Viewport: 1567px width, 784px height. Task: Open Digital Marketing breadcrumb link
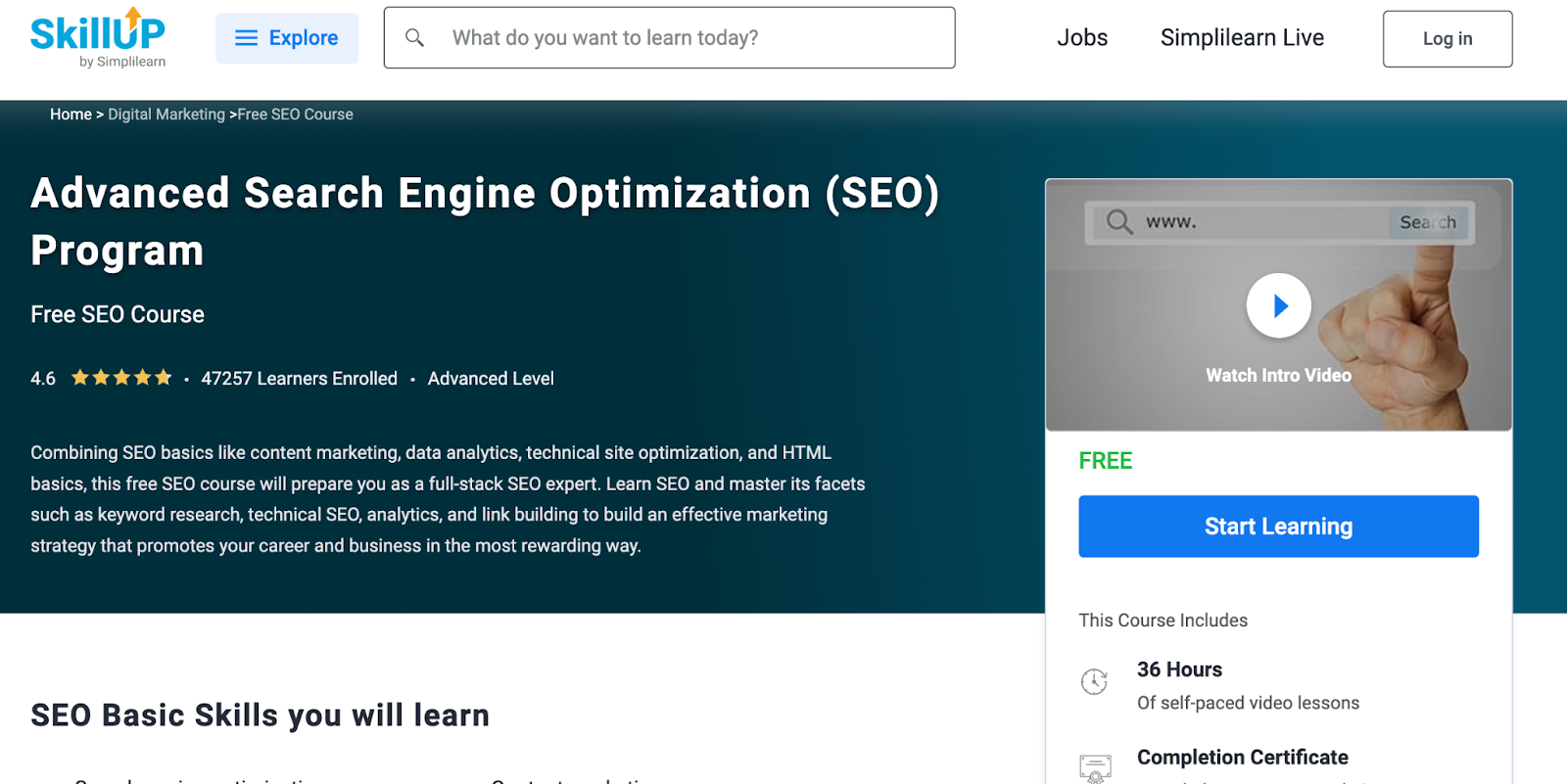tap(166, 115)
